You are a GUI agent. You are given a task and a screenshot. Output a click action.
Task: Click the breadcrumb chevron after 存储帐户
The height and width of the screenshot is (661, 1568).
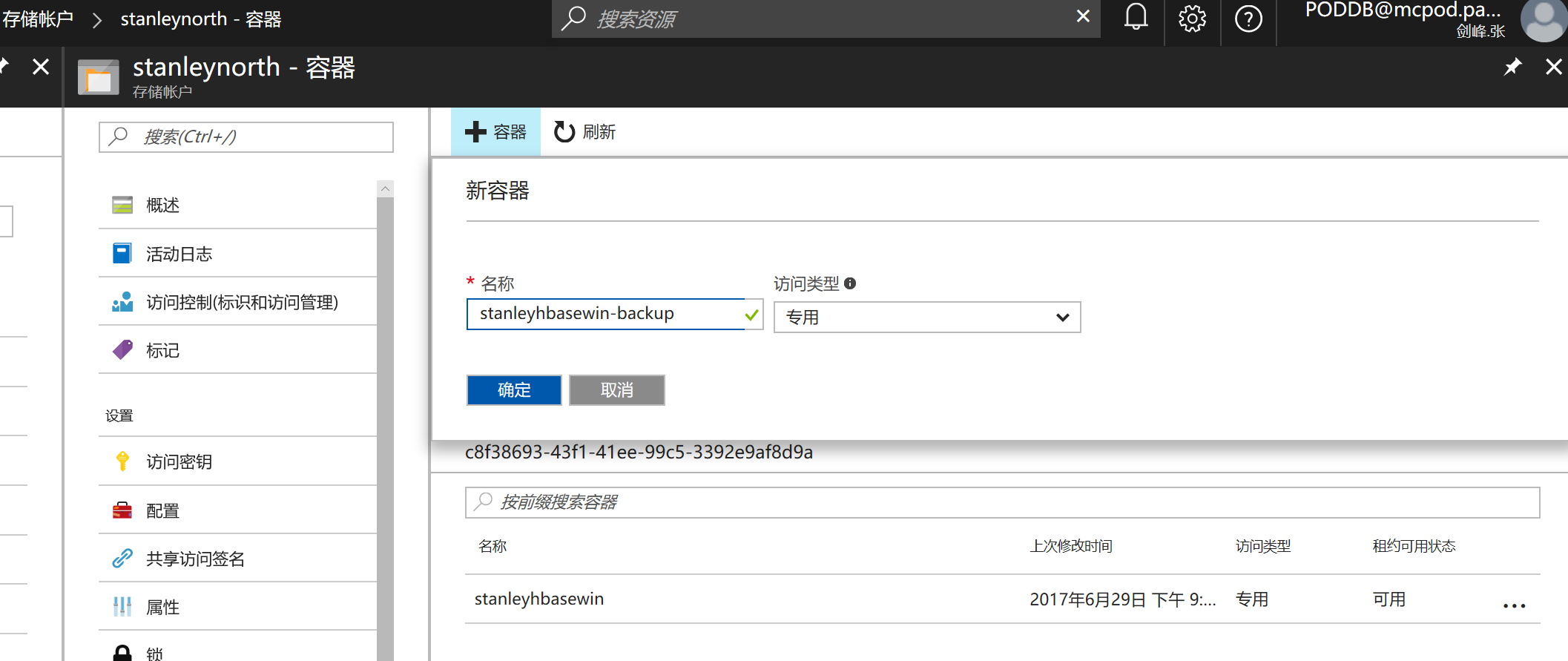(97, 20)
